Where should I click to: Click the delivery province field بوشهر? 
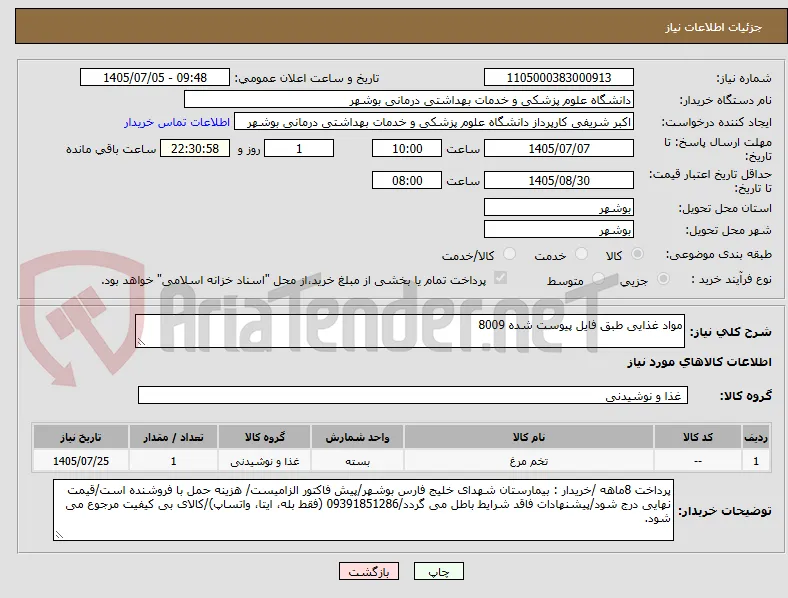559,207
